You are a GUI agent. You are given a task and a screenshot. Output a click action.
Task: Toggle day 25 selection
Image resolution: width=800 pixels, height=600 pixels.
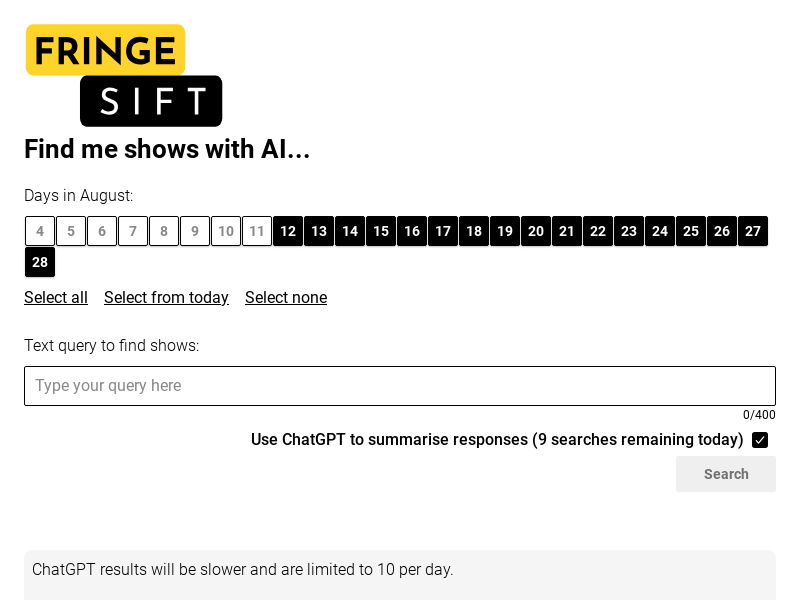tap(690, 231)
